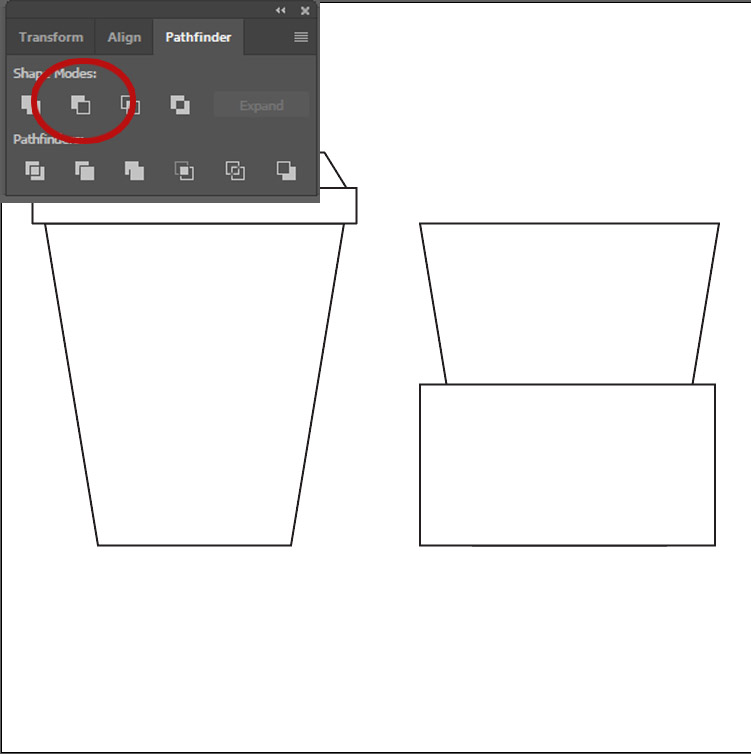Select the Outline pathfinder icon
Screen dimensions: 751x754
coord(235,171)
